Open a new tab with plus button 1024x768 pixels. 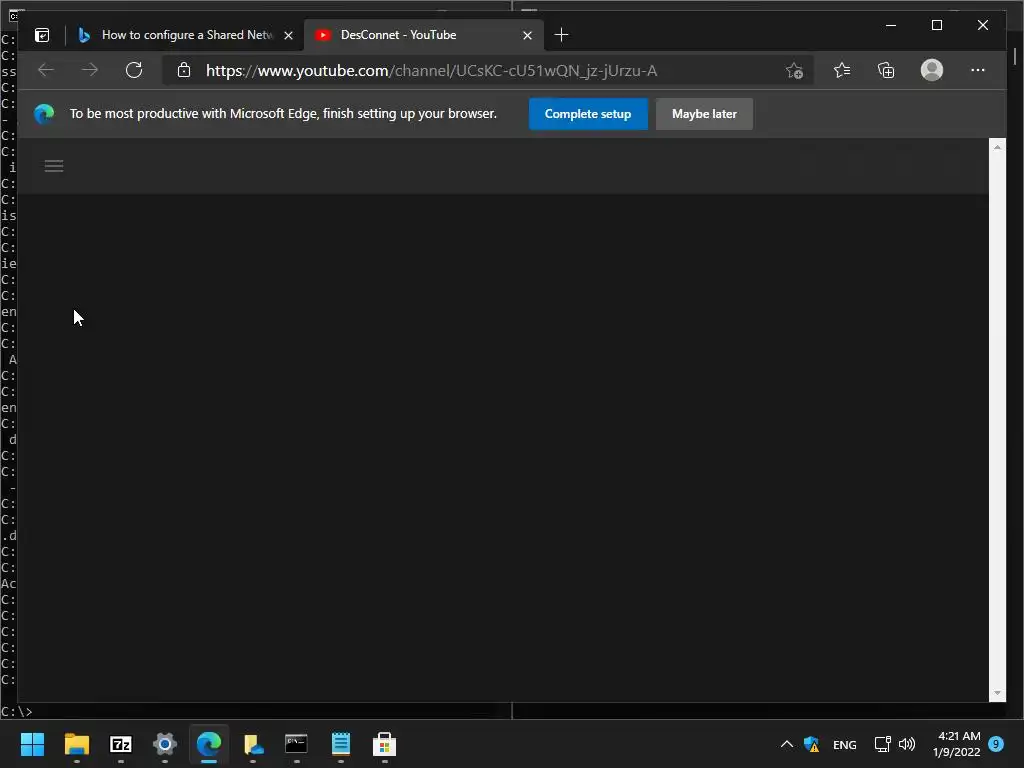point(561,35)
